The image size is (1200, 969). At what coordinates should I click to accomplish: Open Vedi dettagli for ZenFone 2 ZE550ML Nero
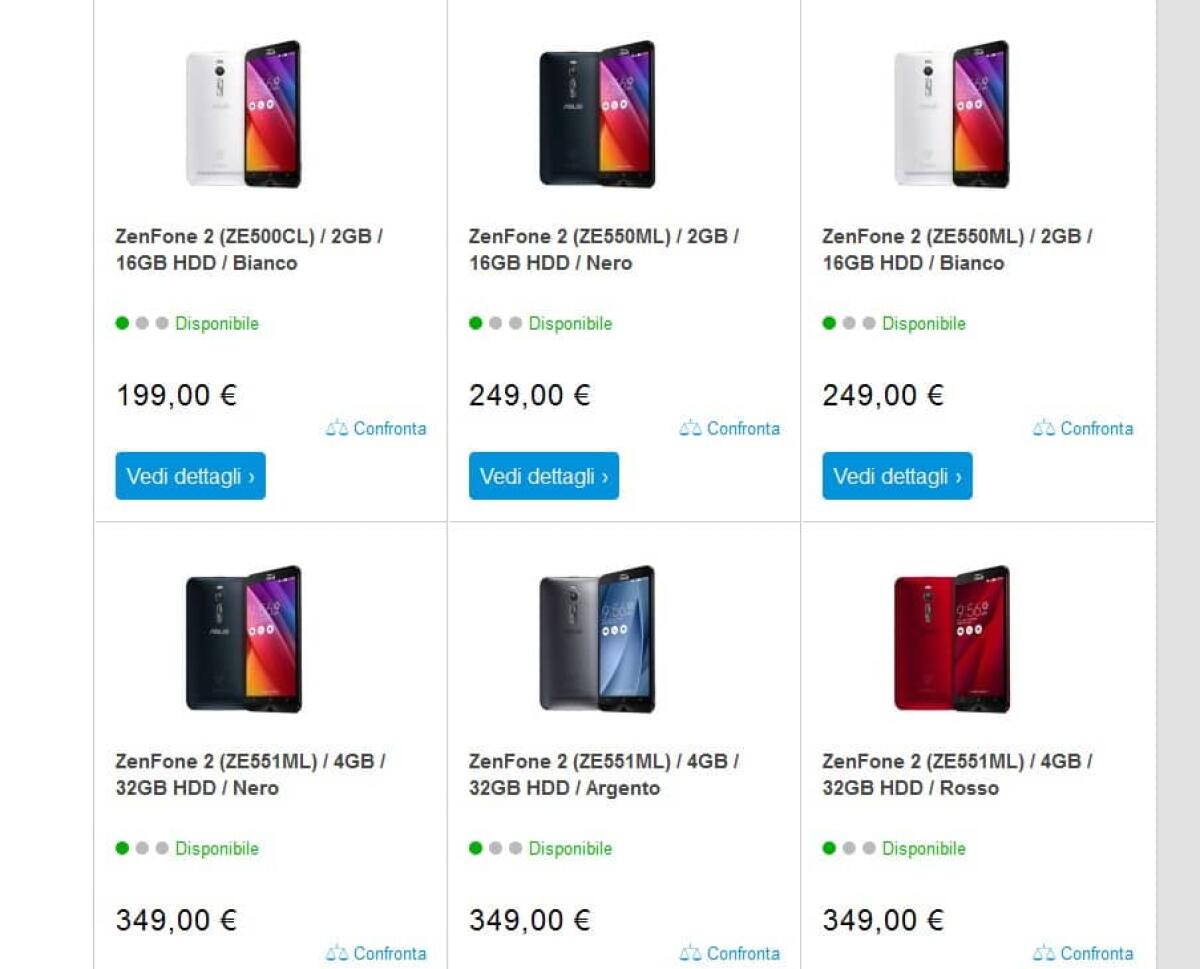543,476
